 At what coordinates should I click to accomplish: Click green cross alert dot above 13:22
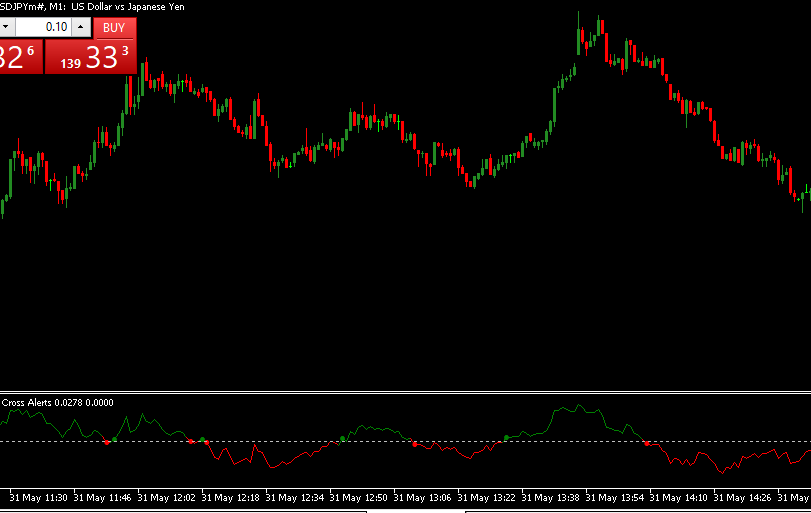coord(506,438)
